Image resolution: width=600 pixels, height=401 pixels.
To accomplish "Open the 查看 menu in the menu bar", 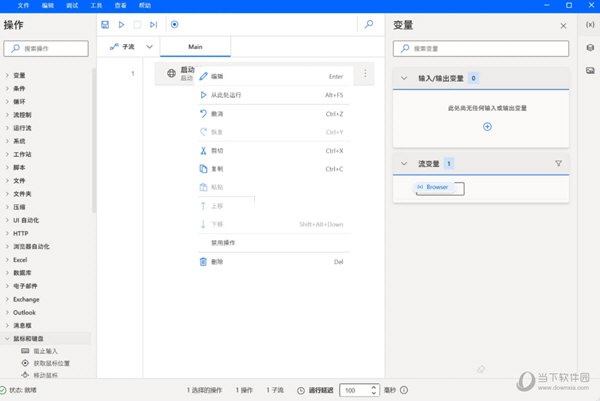I will click(x=121, y=5).
